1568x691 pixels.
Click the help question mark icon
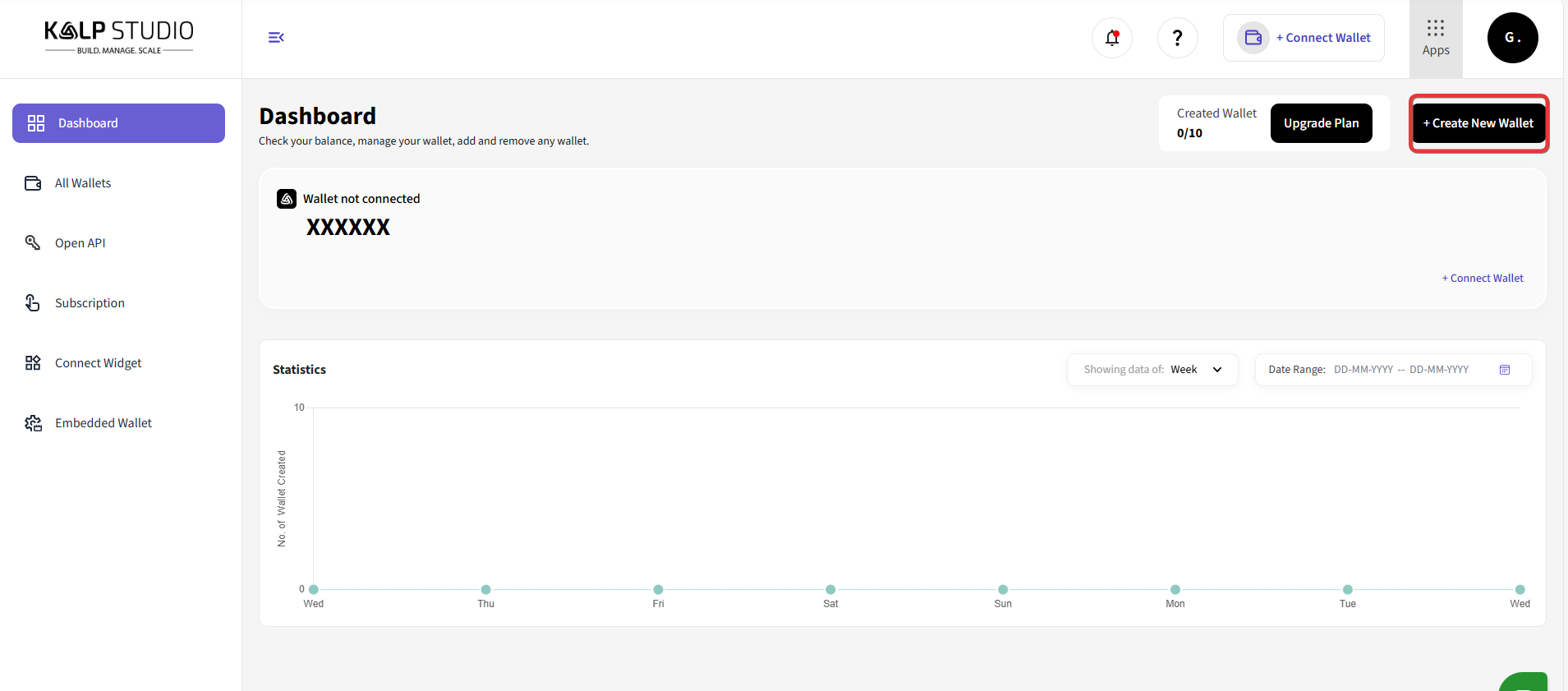[1177, 38]
